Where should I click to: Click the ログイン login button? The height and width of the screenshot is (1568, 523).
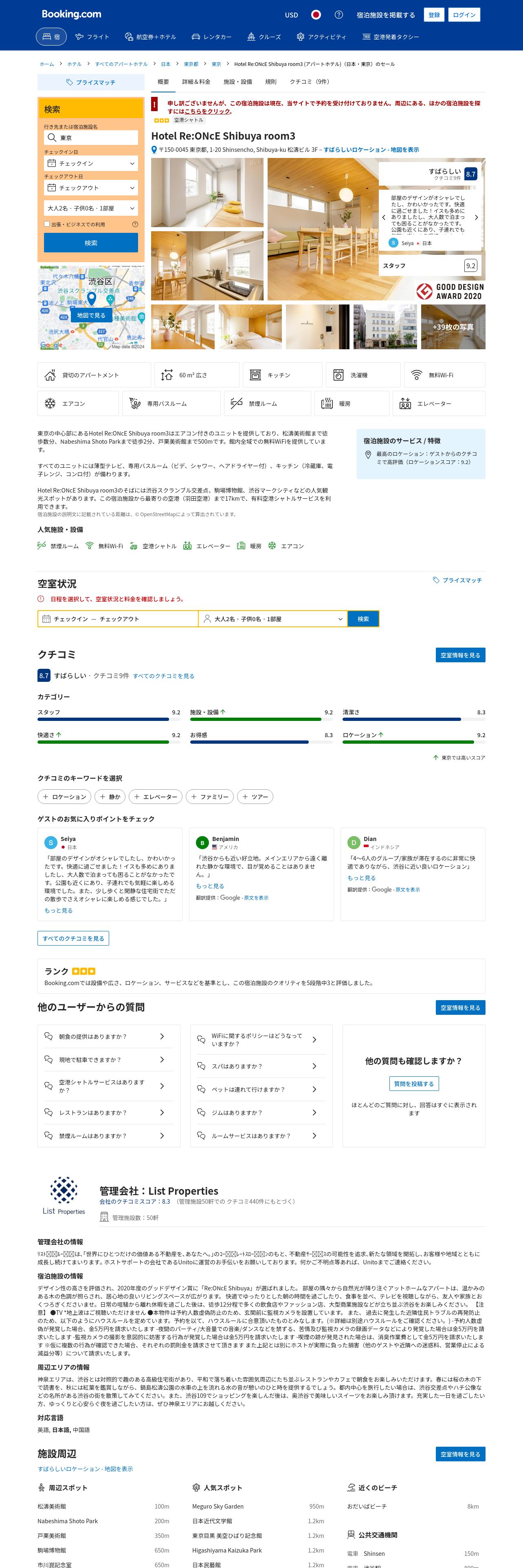coord(464,15)
